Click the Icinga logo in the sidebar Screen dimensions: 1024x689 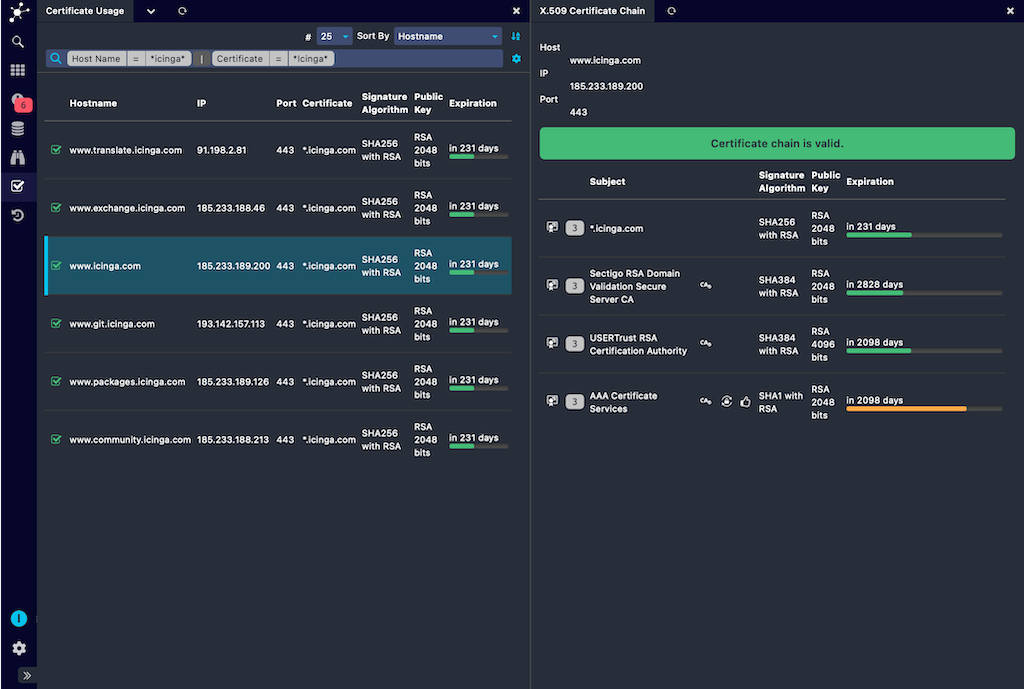(x=19, y=12)
